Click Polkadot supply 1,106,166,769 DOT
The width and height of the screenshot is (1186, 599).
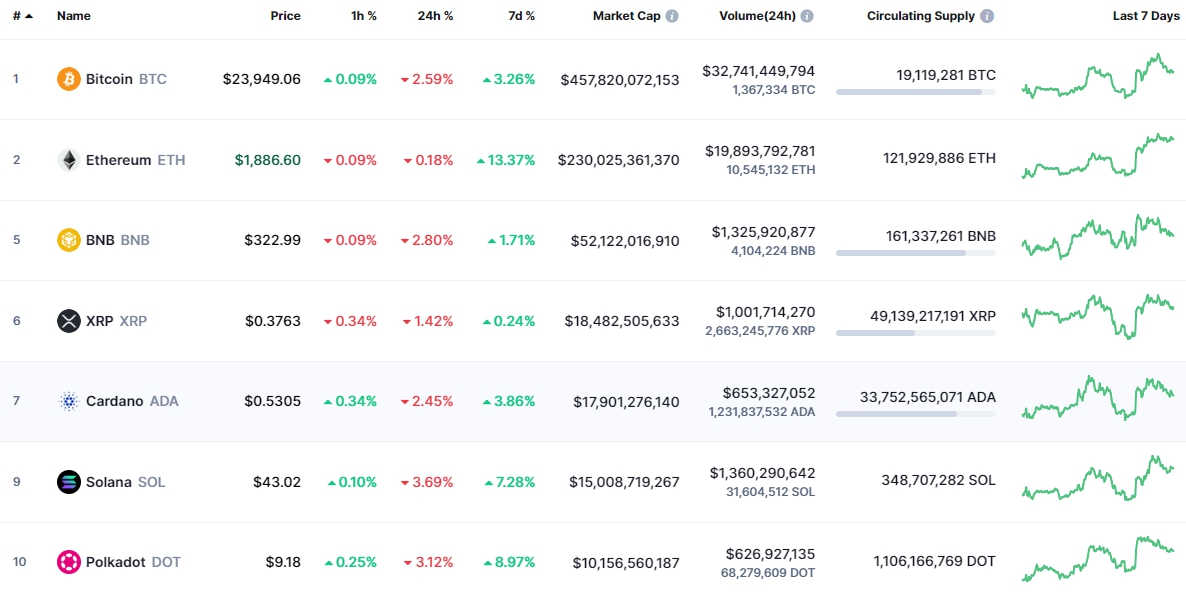click(935, 561)
